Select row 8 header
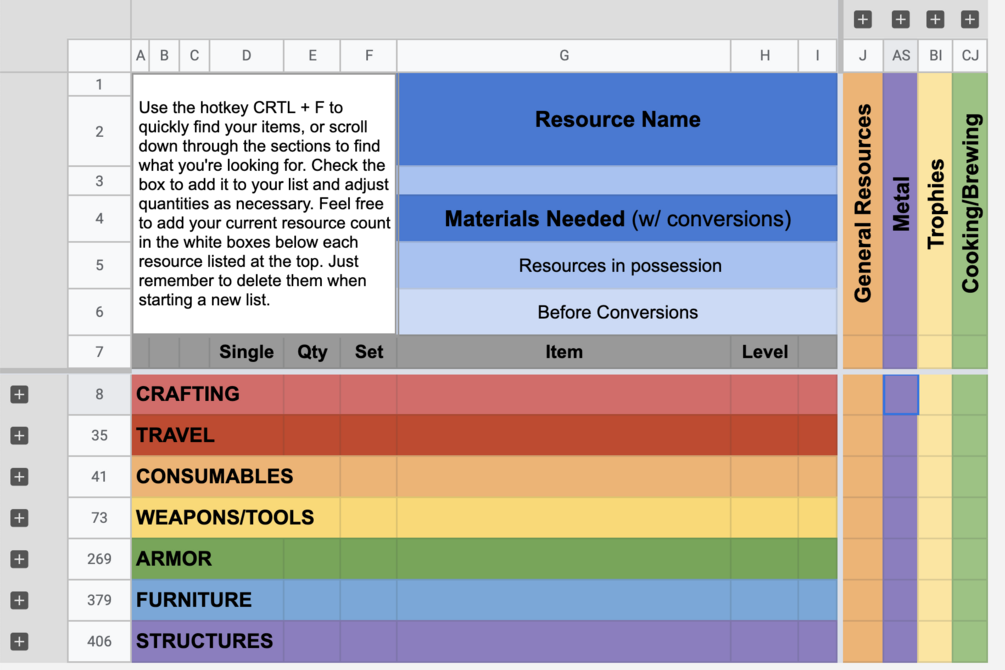 click(99, 394)
